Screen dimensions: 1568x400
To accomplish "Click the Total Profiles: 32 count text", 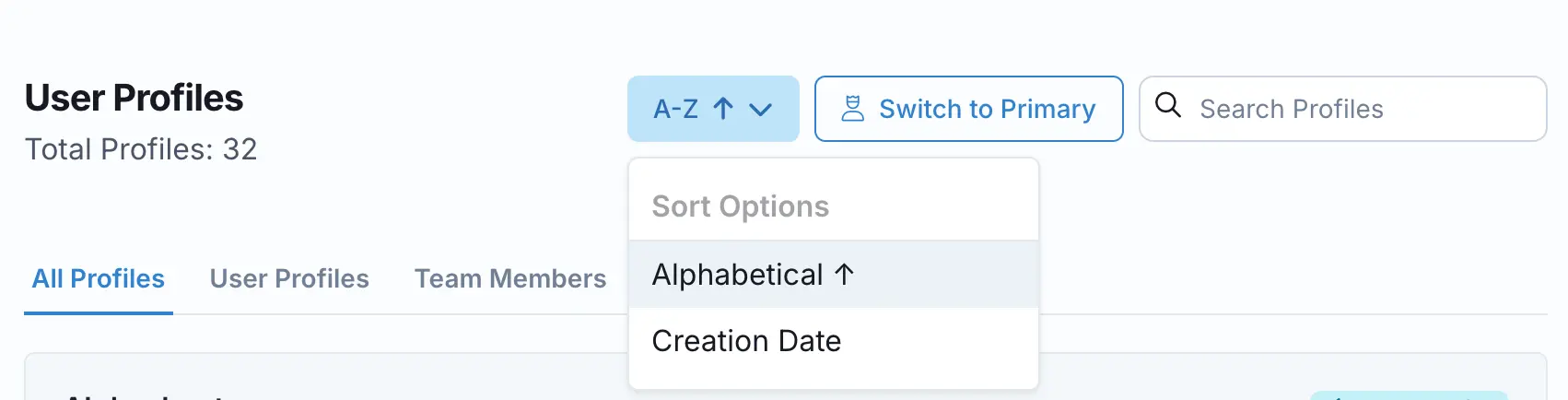I will pyautogui.click(x=141, y=149).
